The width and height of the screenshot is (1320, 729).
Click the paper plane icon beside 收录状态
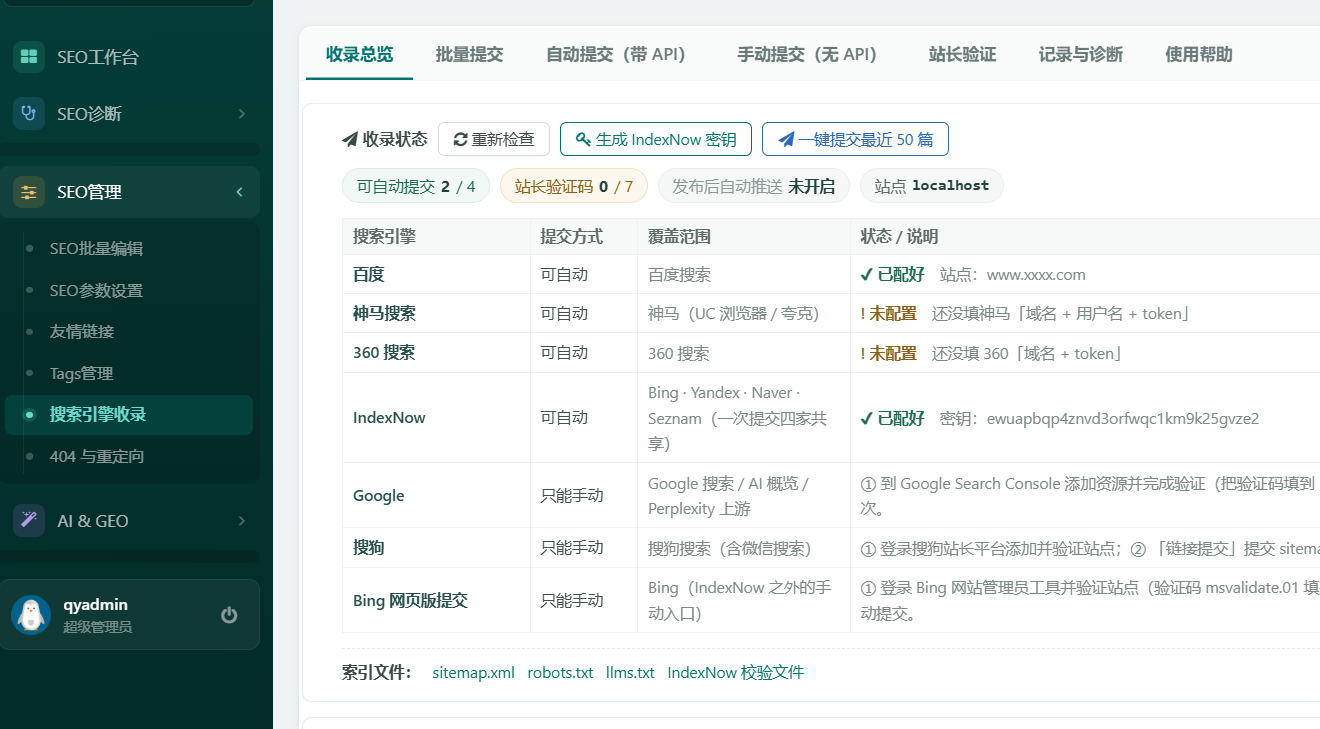point(350,139)
